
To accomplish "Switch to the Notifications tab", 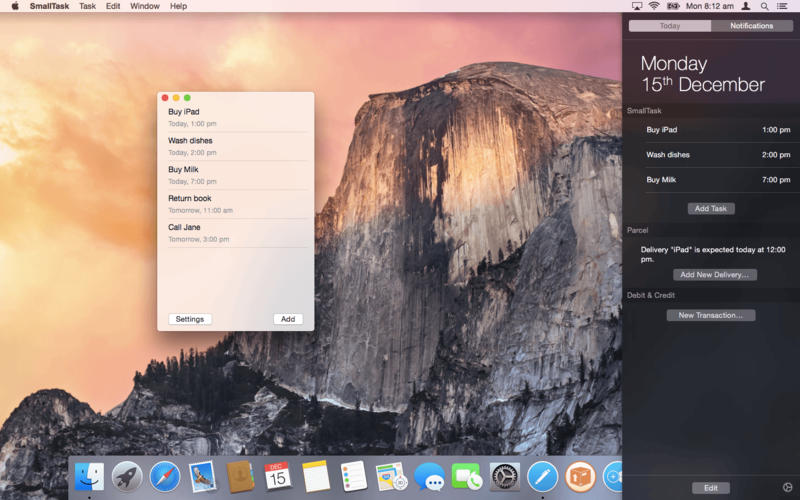I will (751, 25).
